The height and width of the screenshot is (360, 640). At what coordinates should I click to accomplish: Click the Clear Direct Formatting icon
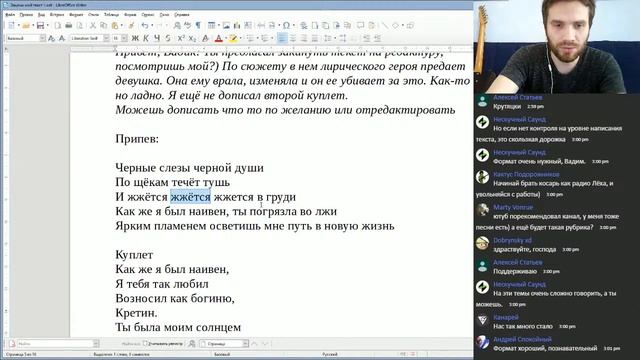205,38
